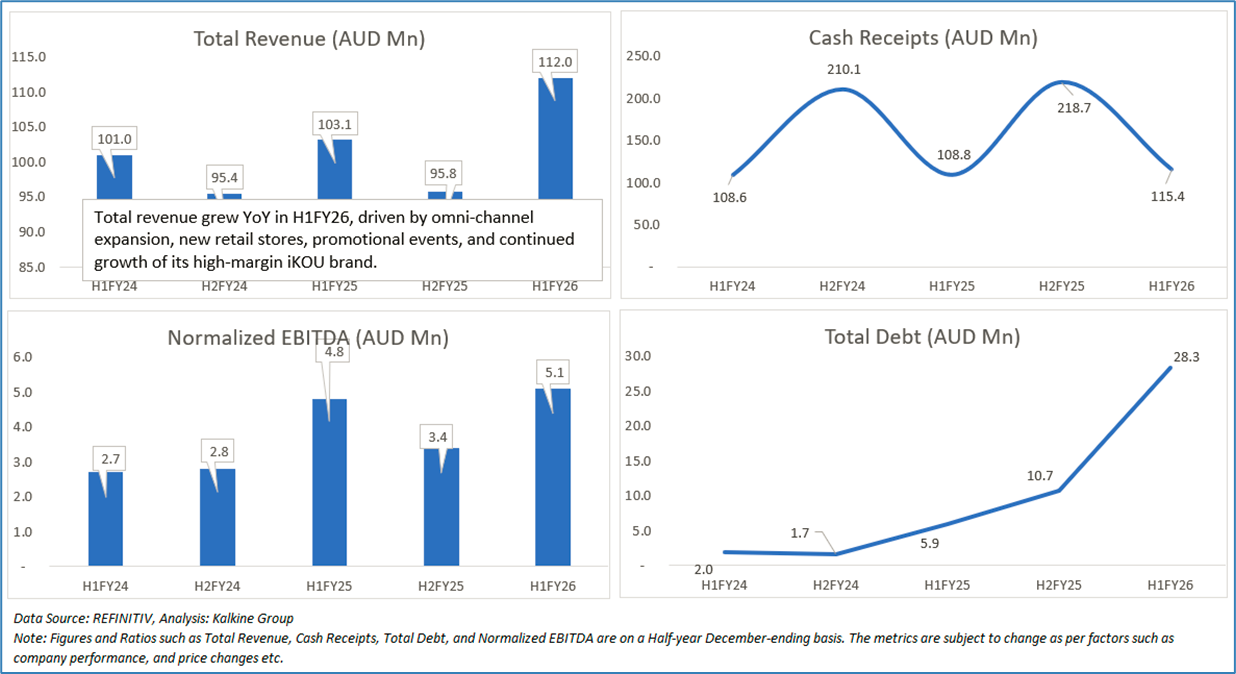This screenshot has height=674, width=1236.
Task: Click the Total Debt (AUD Mn) chart title
Action: click(x=922, y=337)
